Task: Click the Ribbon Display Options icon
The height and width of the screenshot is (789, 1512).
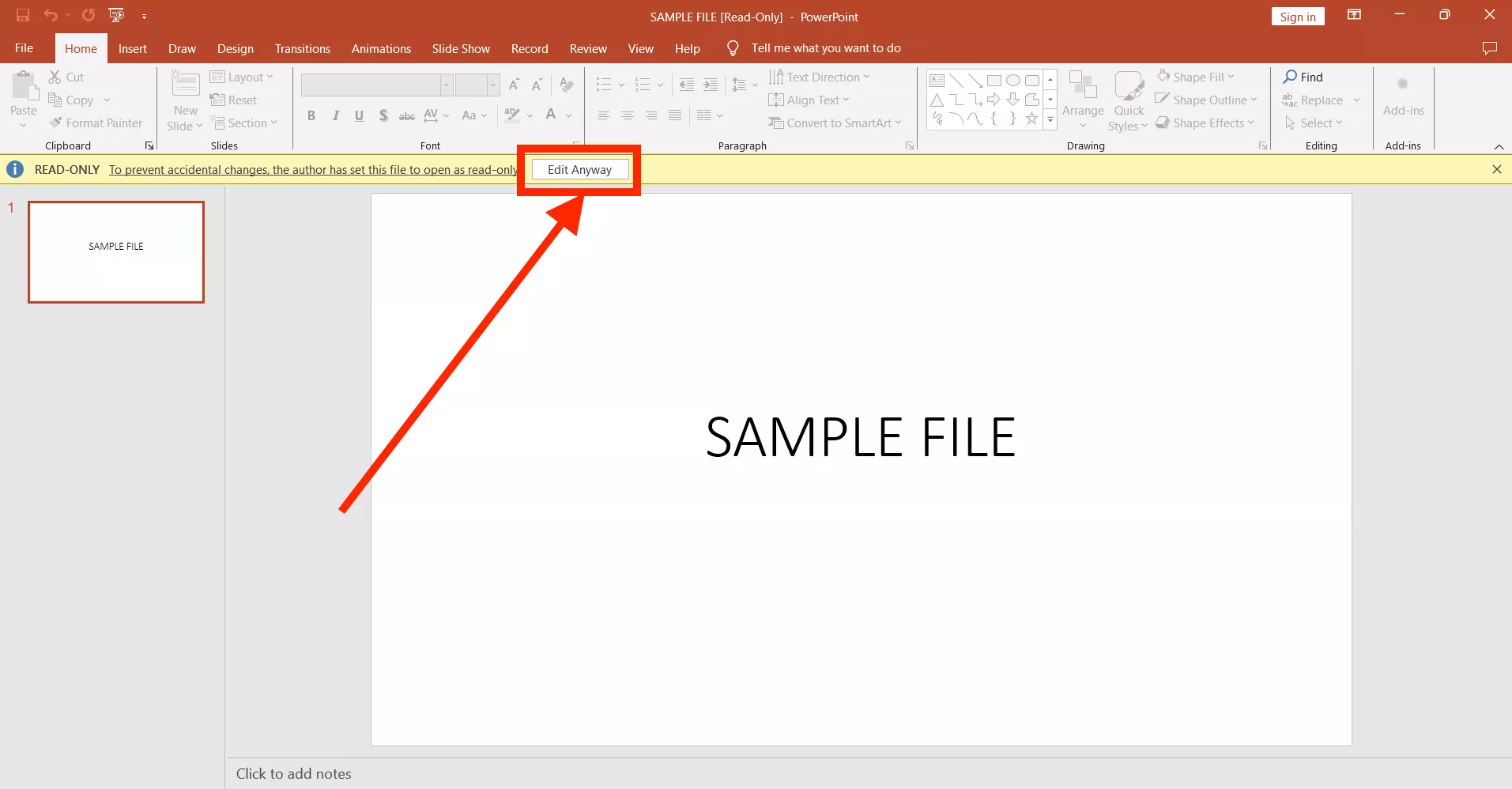Action: (x=1354, y=15)
